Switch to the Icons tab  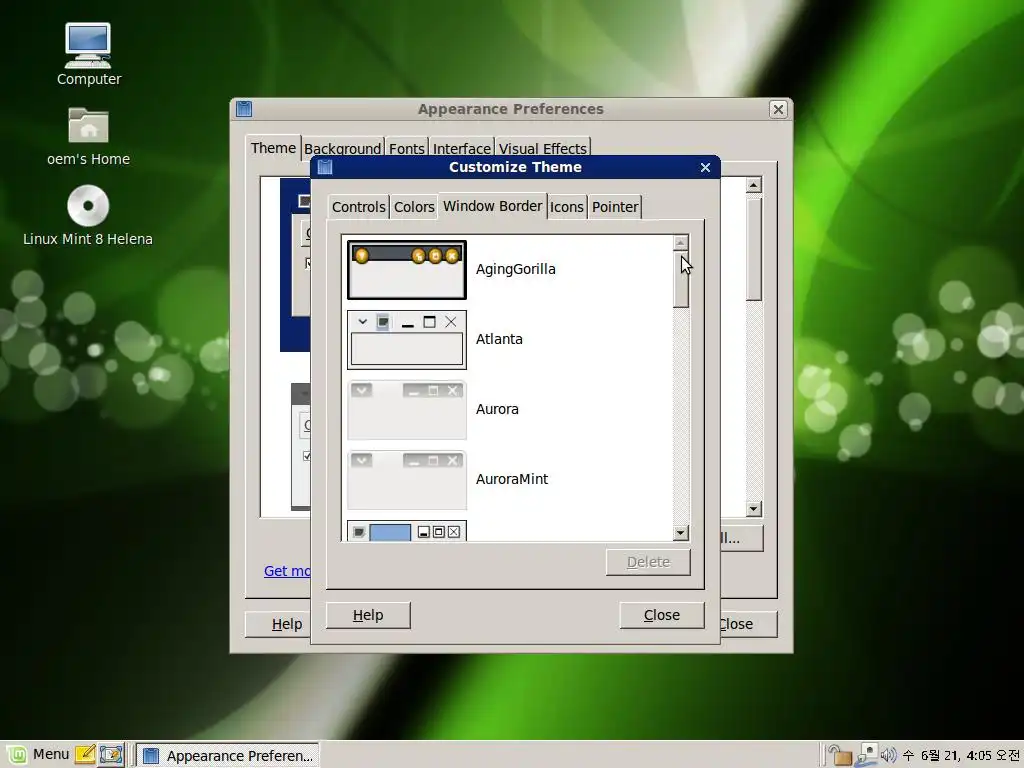(566, 207)
